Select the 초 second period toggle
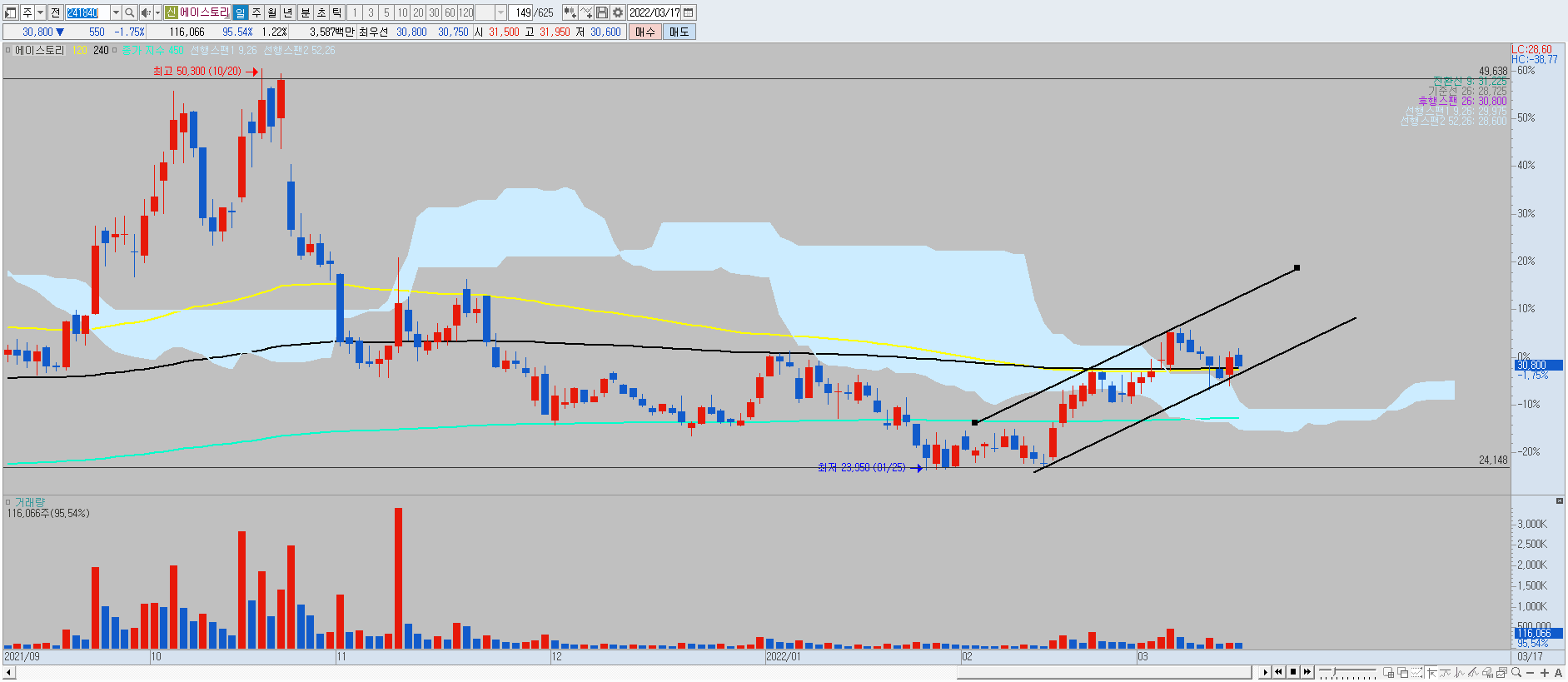This screenshot has height=682, width=1568. [x=321, y=12]
